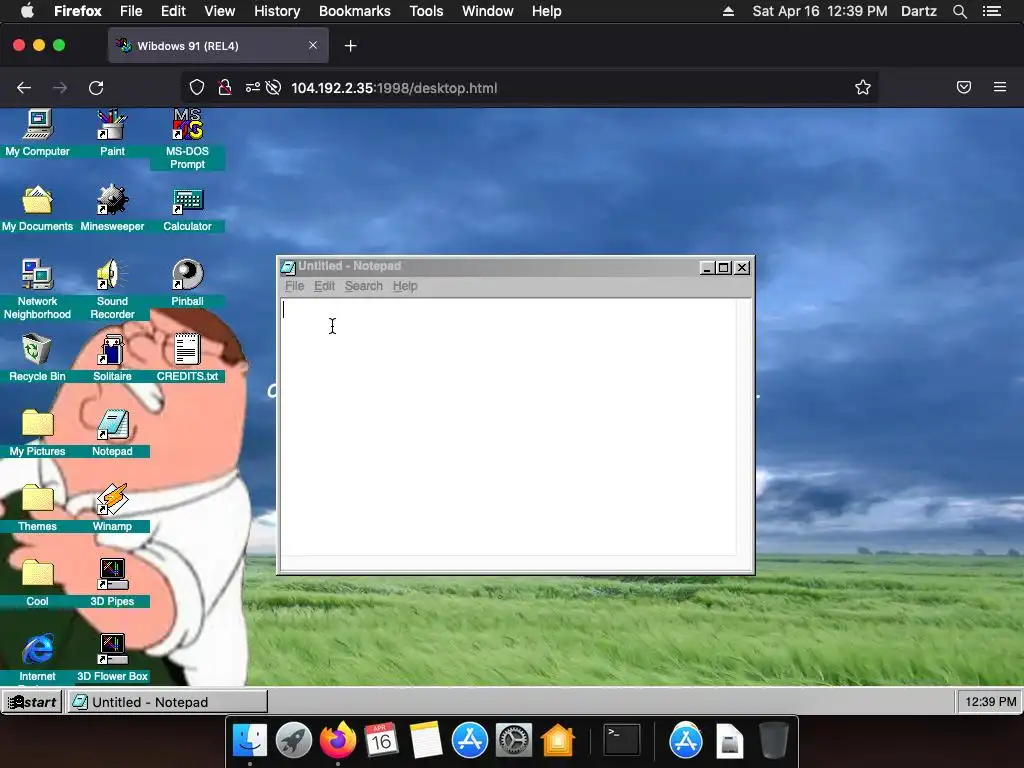Open the Apple menu
The height and width of the screenshot is (768, 1024).
[27, 10]
